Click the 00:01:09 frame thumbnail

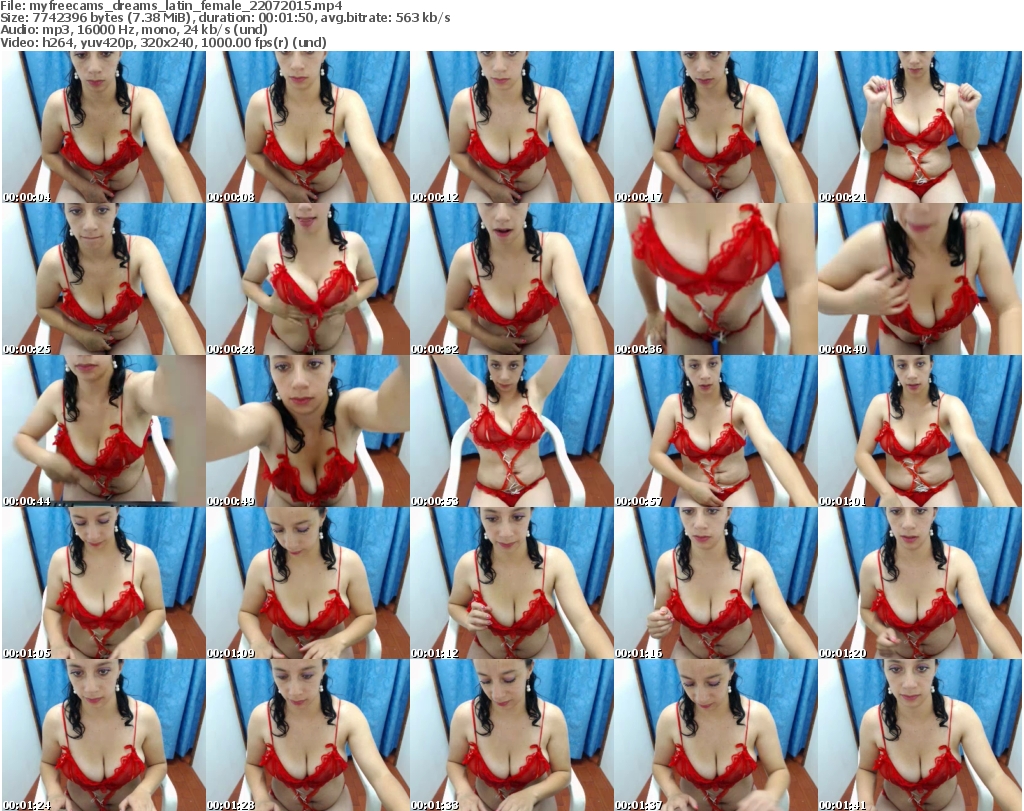pos(308,583)
